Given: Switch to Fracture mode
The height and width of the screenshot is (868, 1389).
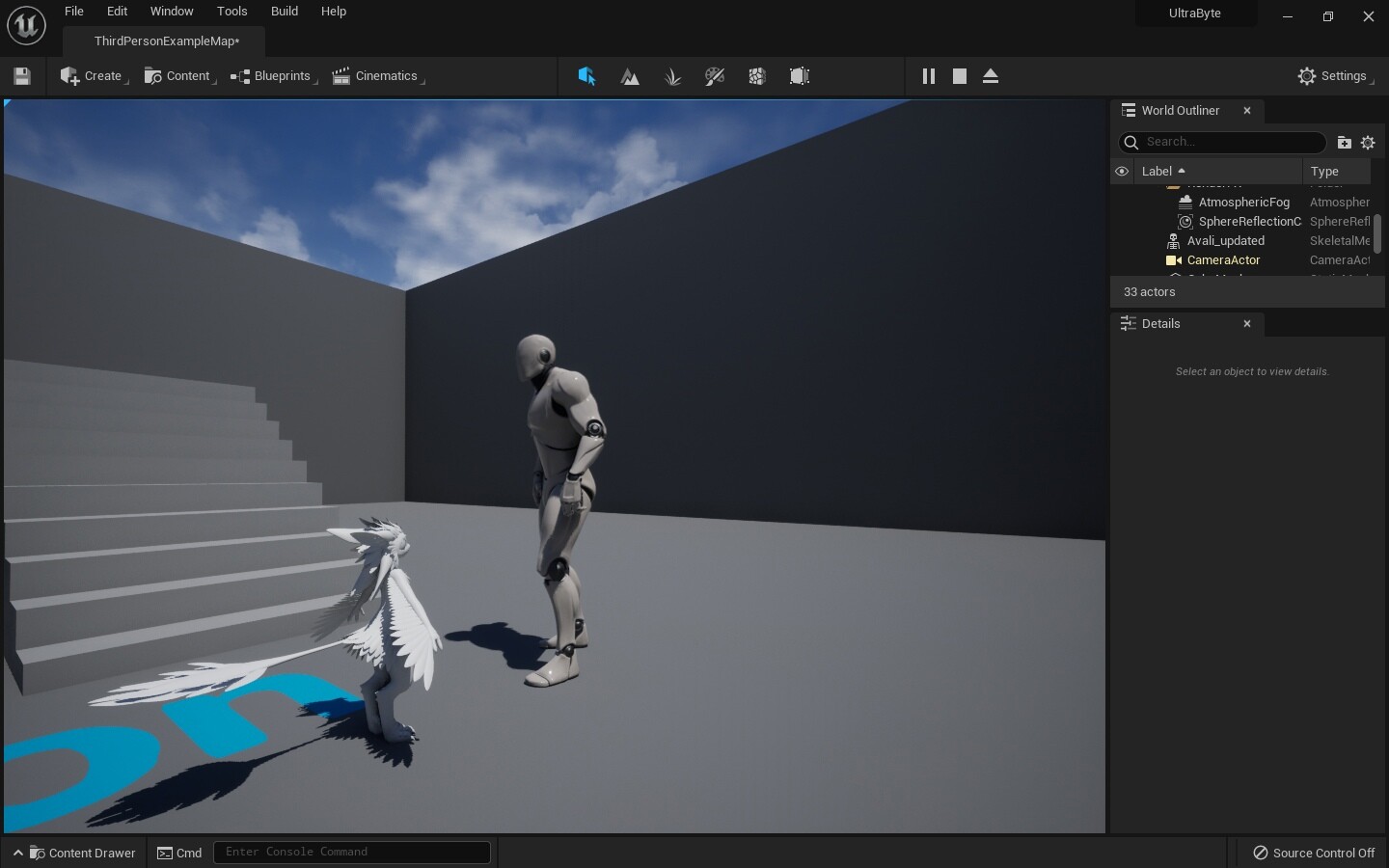Looking at the screenshot, I should point(757,77).
